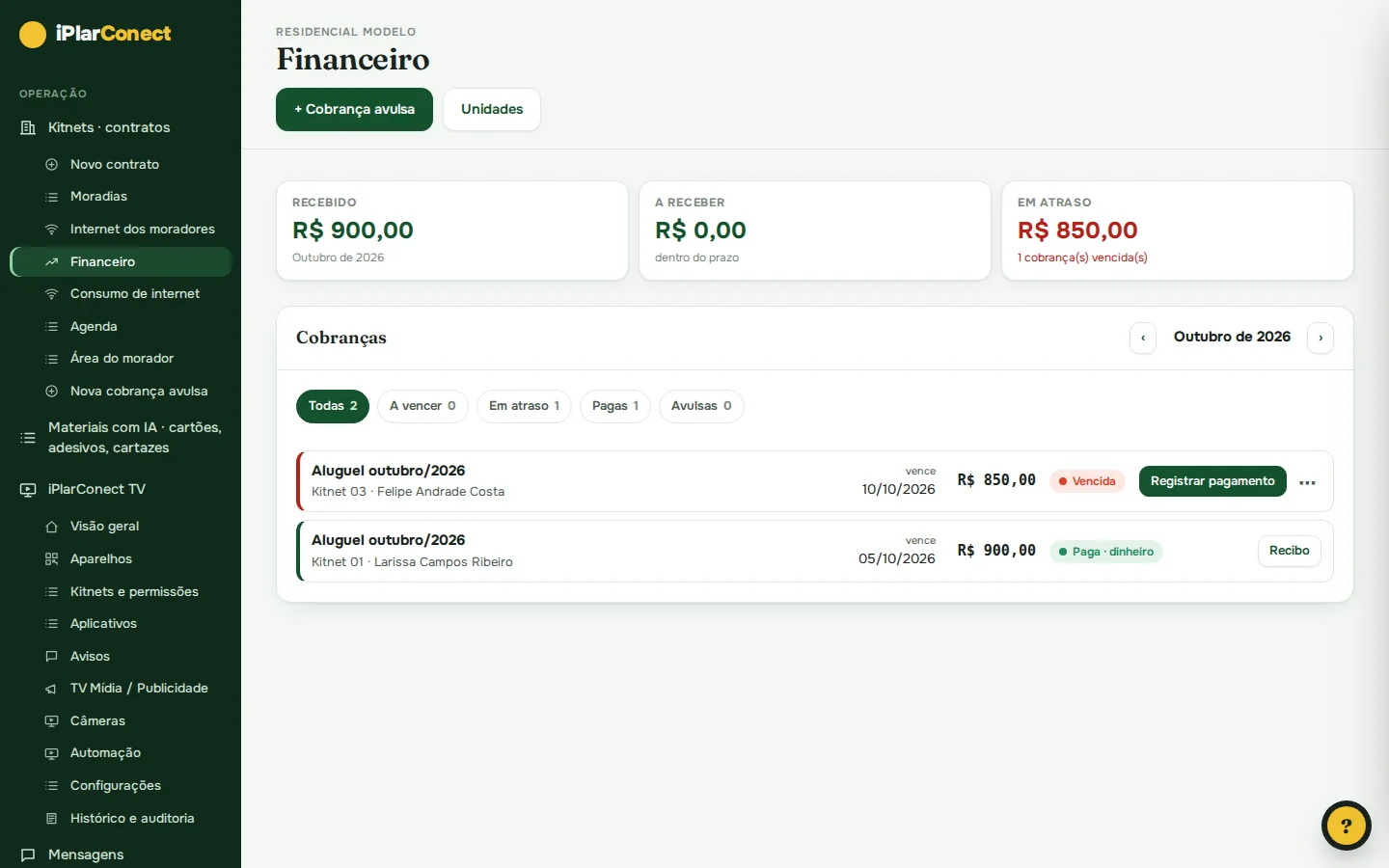Image resolution: width=1389 pixels, height=868 pixels.
Task: Switch to the Pagas filter
Action: click(615, 406)
